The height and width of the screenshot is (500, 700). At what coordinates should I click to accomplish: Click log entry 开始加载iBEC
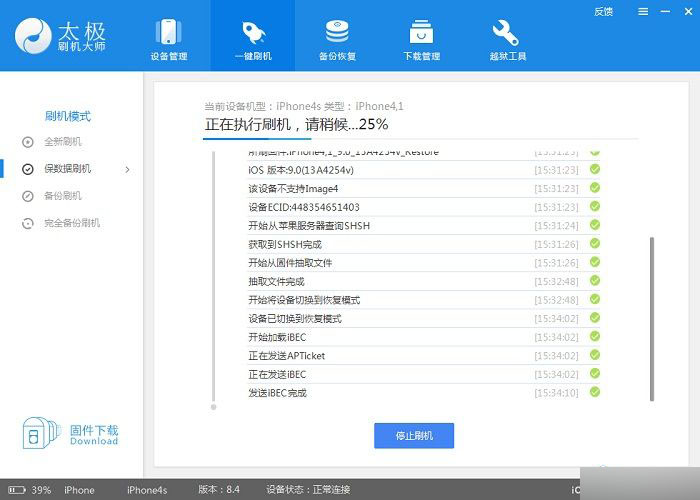tap(277, 338)
